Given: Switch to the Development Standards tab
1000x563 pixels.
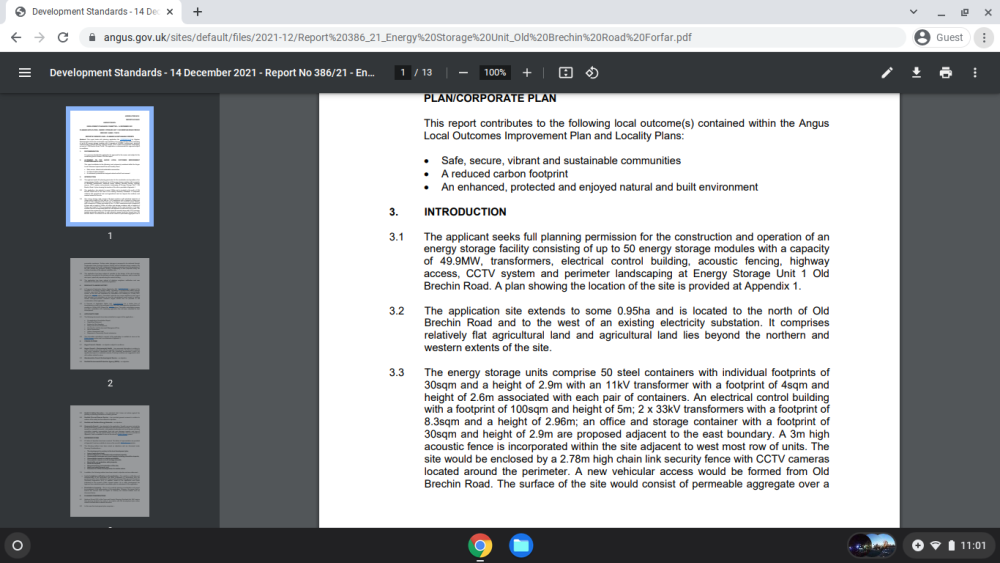Looking at the screenshot, I should click(x=94, y=11).
